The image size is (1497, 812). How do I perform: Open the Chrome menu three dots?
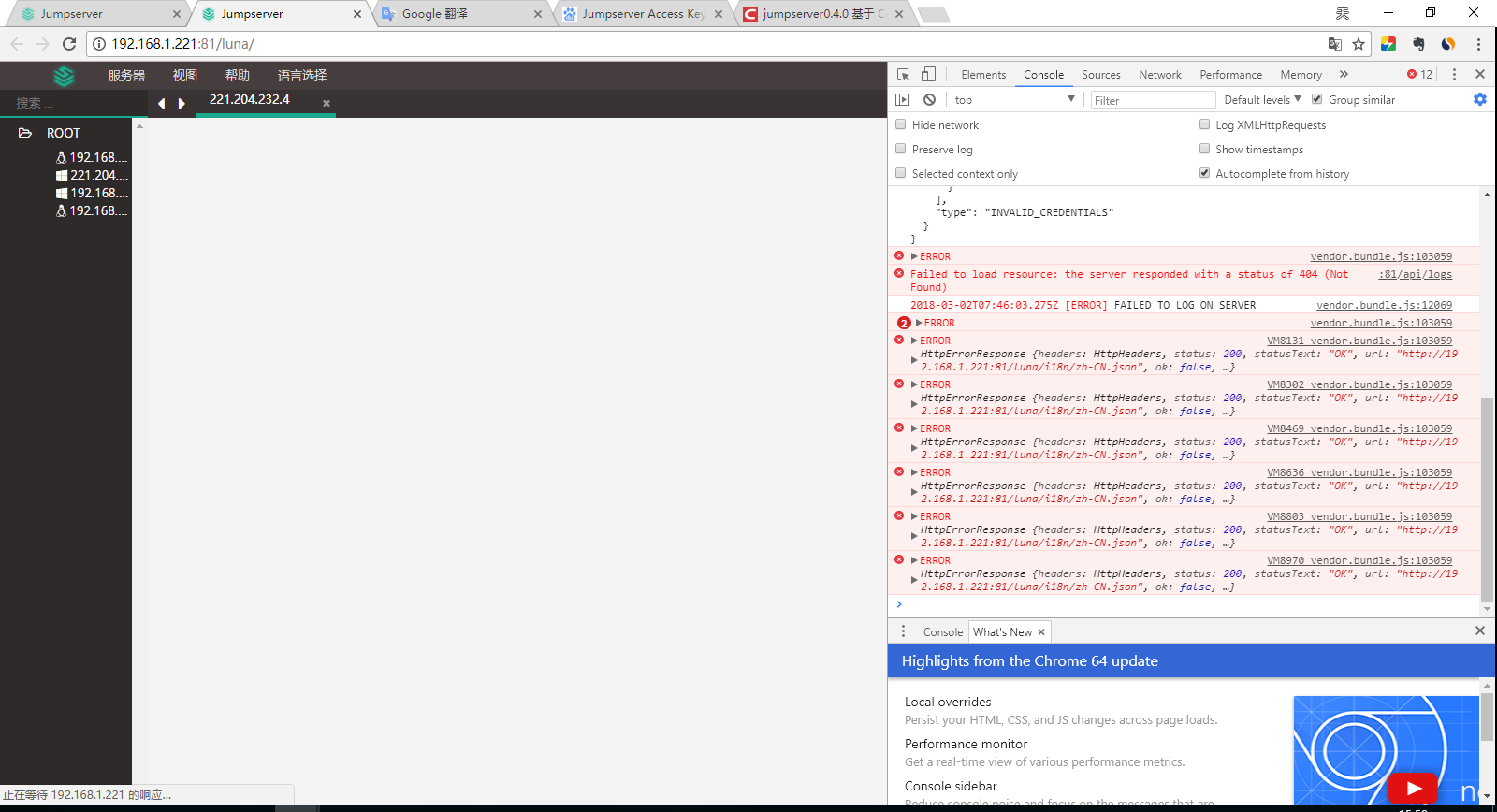(1478, 44)
